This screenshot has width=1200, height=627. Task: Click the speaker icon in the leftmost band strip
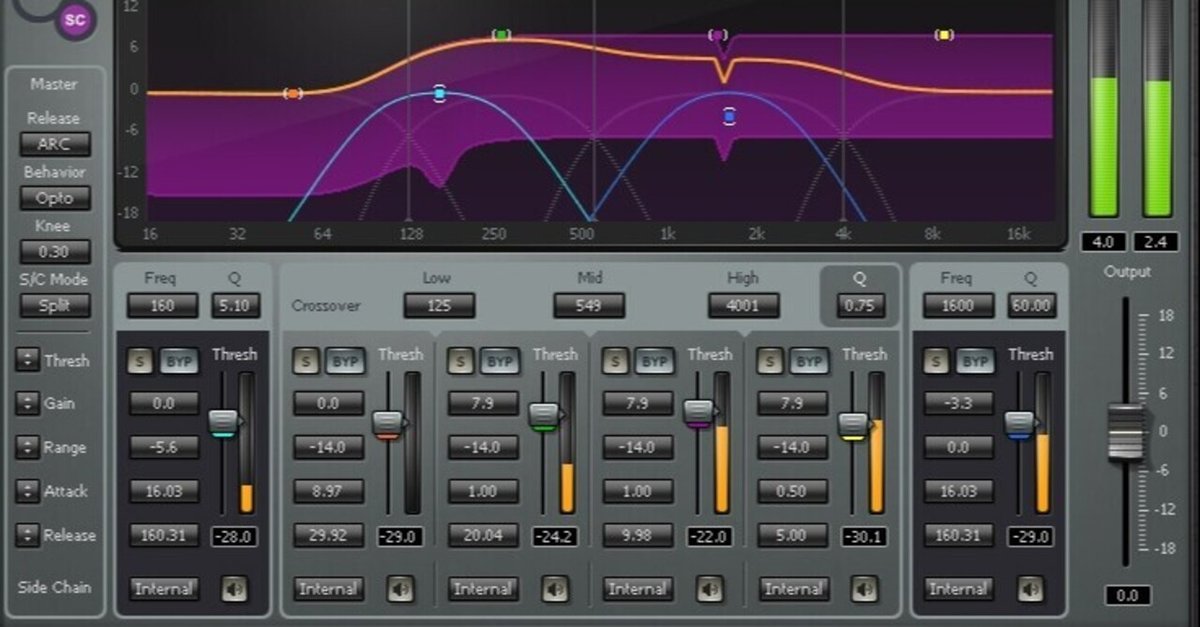[237, 589]
